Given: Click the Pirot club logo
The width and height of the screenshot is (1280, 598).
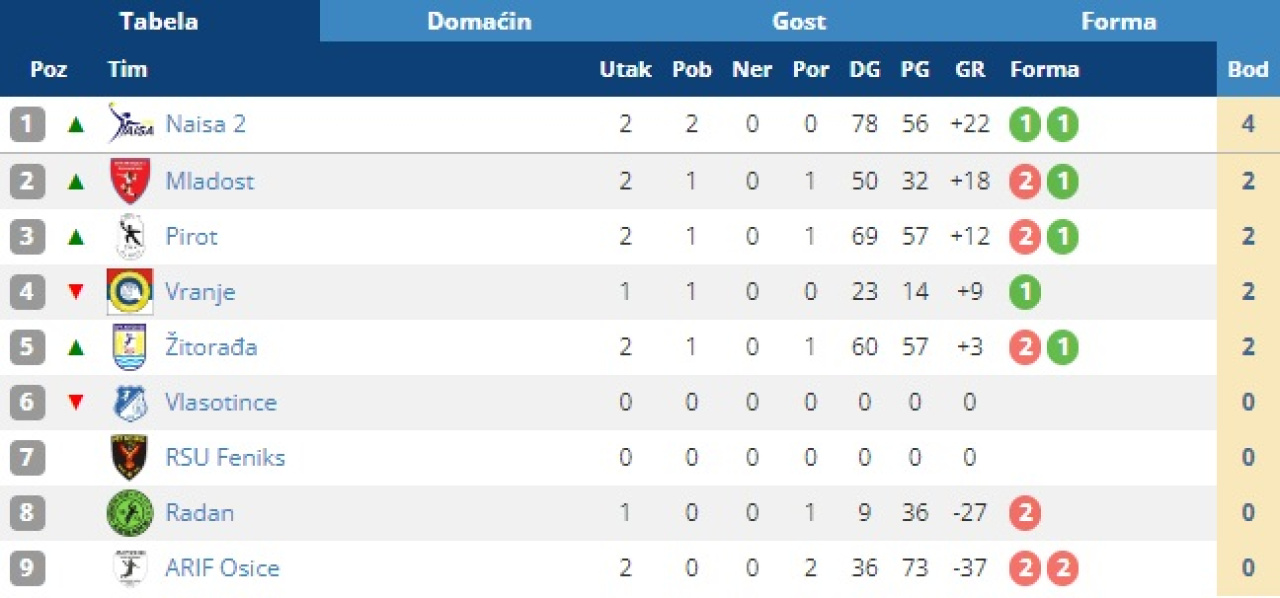Looking at the screenshot, I should click(130, 237).
